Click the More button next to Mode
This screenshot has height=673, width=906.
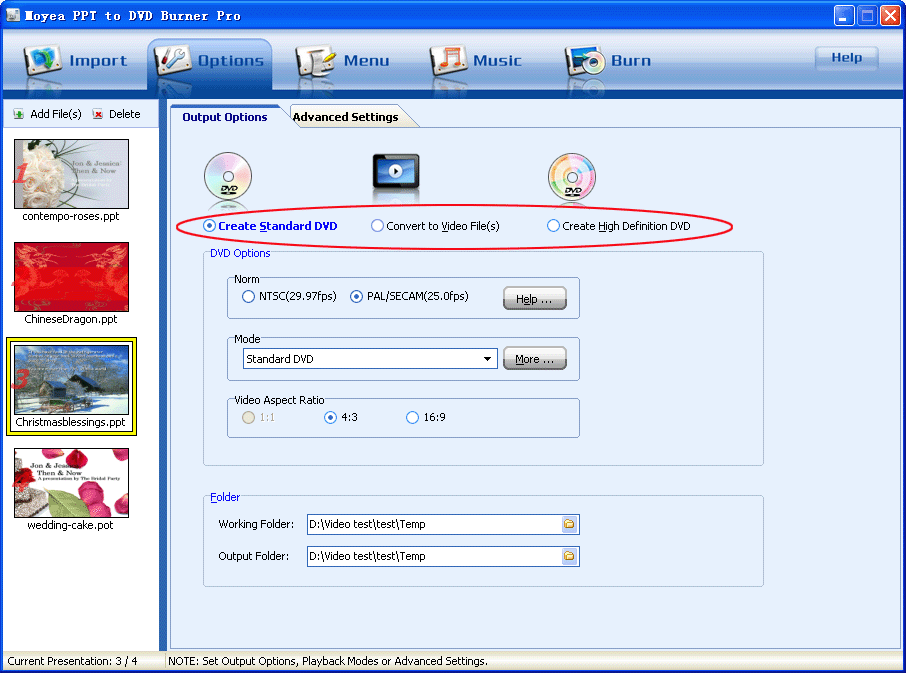click(x=535, y=358)
